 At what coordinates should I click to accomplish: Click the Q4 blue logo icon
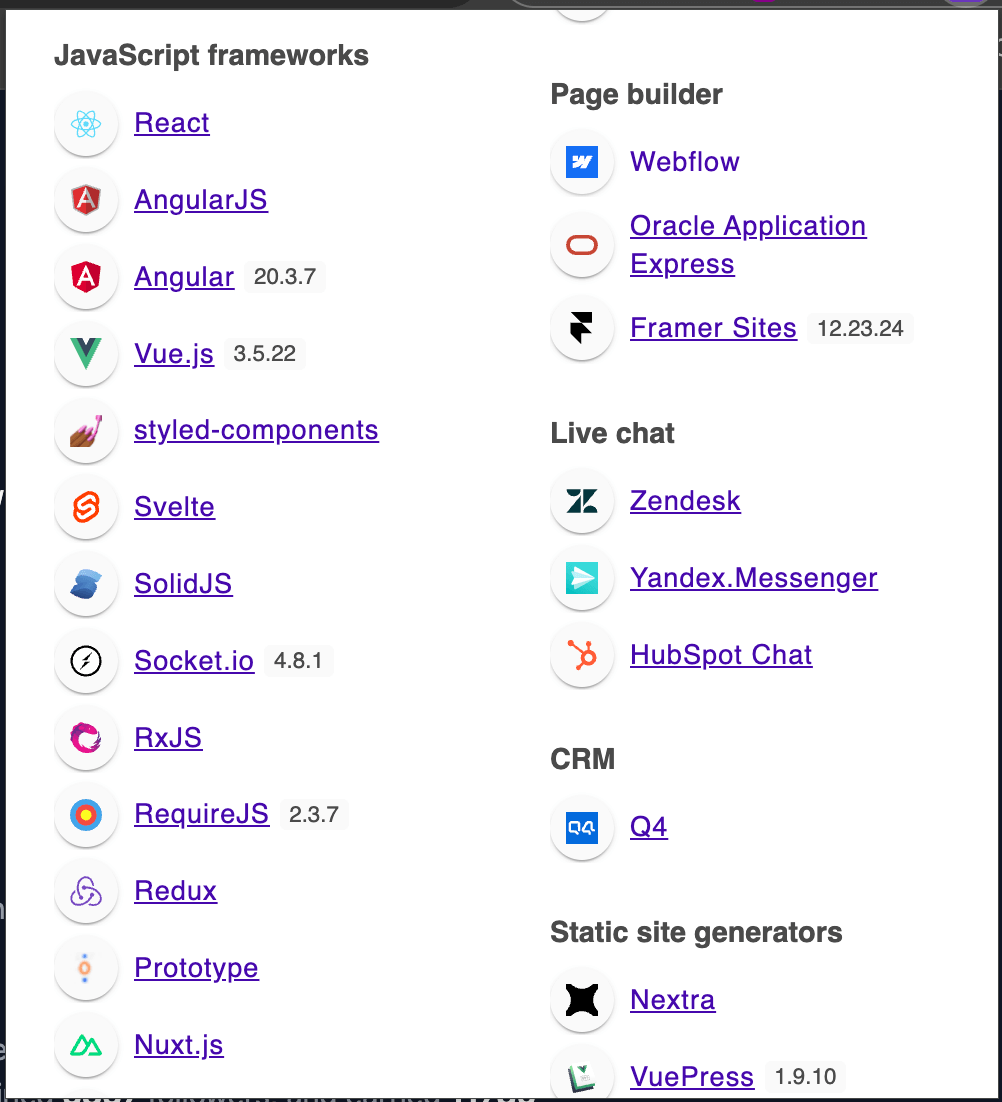pos(582,828)
